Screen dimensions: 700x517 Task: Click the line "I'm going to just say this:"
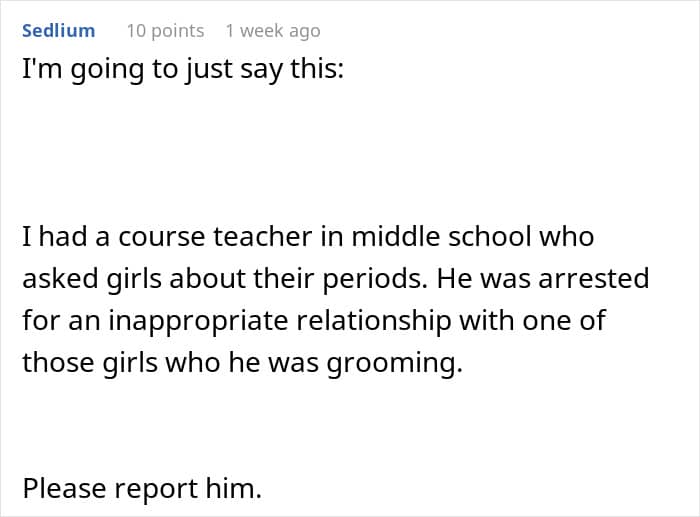click(183, 75)
